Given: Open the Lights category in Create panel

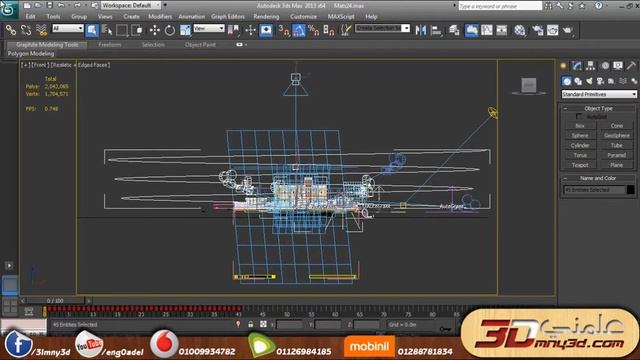Looking at the screenshot, I should coord(589,81).
